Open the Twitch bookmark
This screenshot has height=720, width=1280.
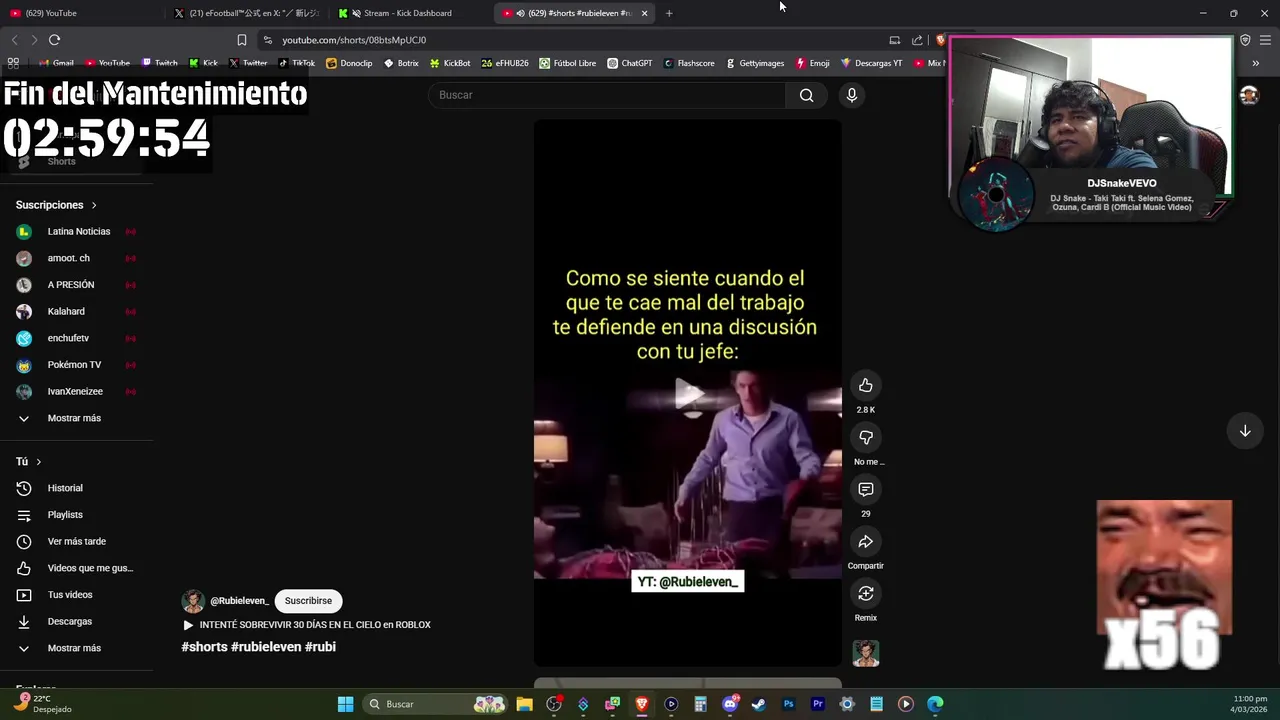[x=159, y=63]
